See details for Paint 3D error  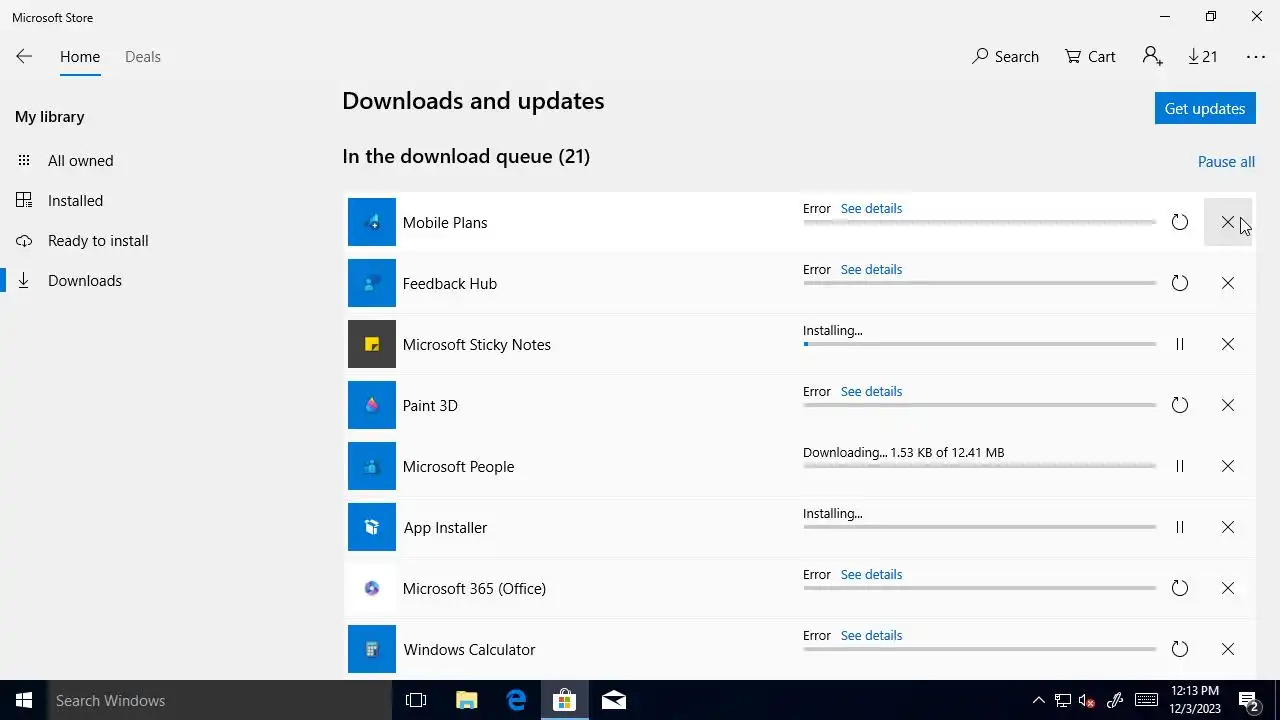[x=871, y=392]
